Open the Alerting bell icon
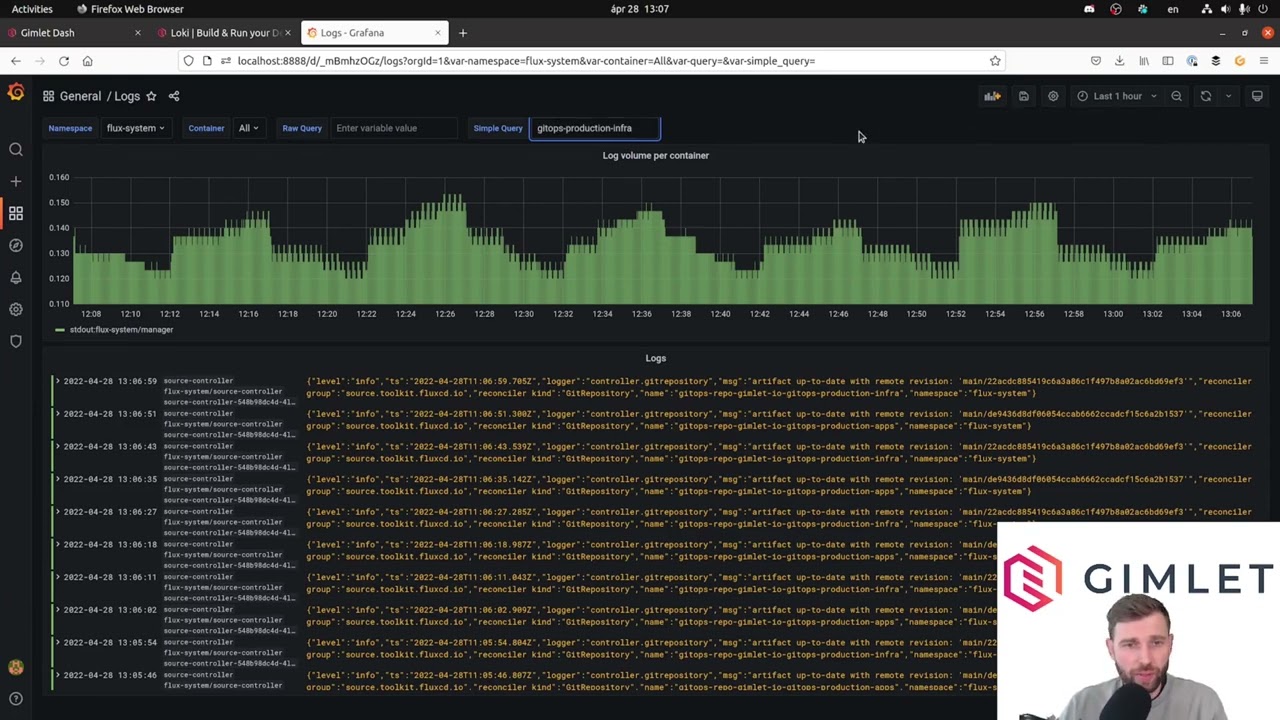 (16, 277)
